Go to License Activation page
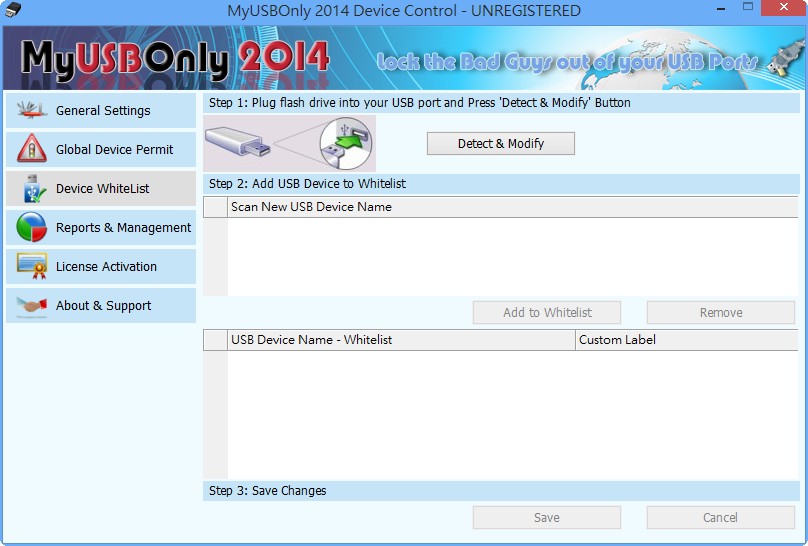Screen dimensions: 808x546 (101, 266)
